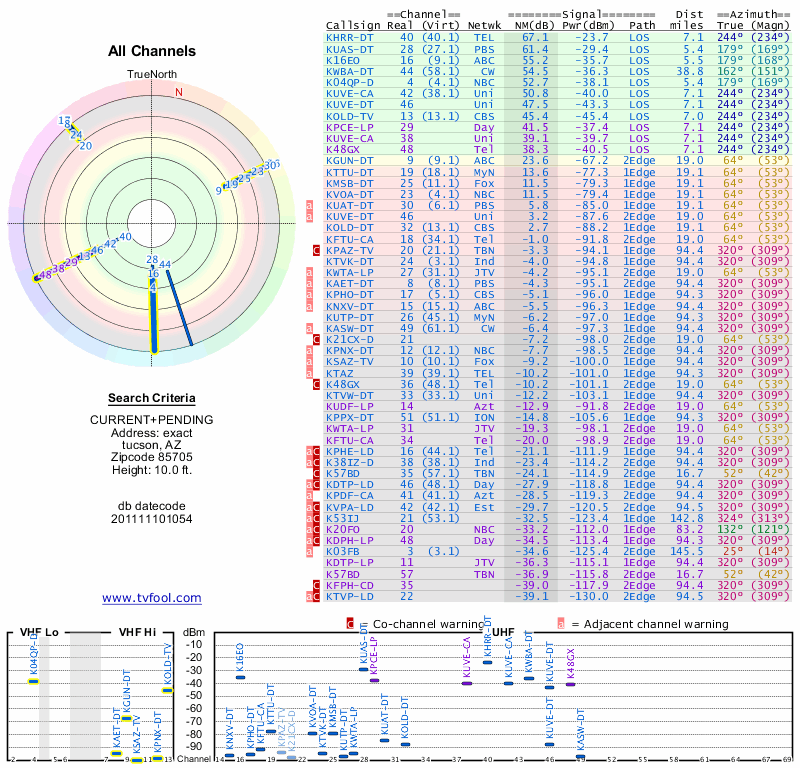Viewport: 800px width, 768px height.
Task: Click the KWBA-DT marker in UHF chart
Action: (529, 678)
